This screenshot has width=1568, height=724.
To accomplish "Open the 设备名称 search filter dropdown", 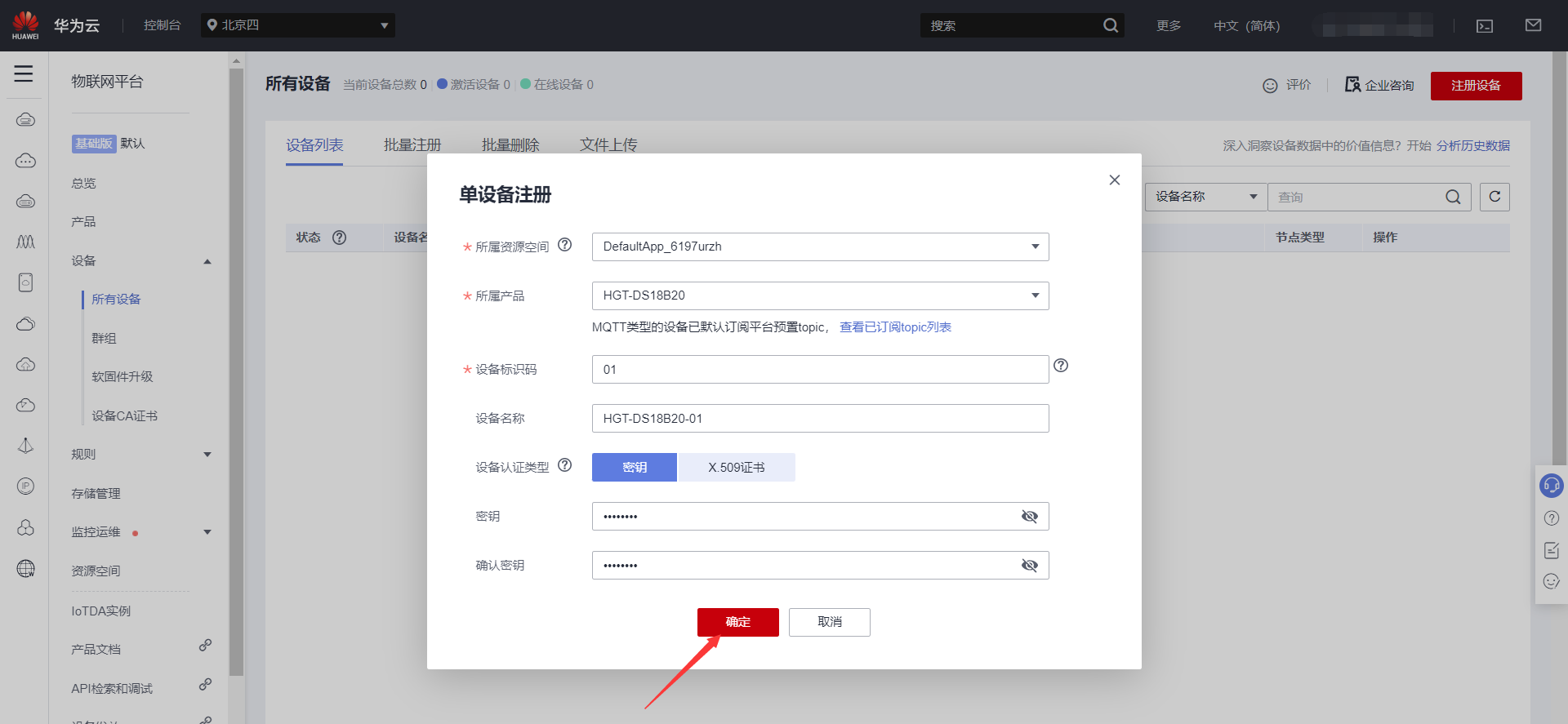I will (1205, 197).
